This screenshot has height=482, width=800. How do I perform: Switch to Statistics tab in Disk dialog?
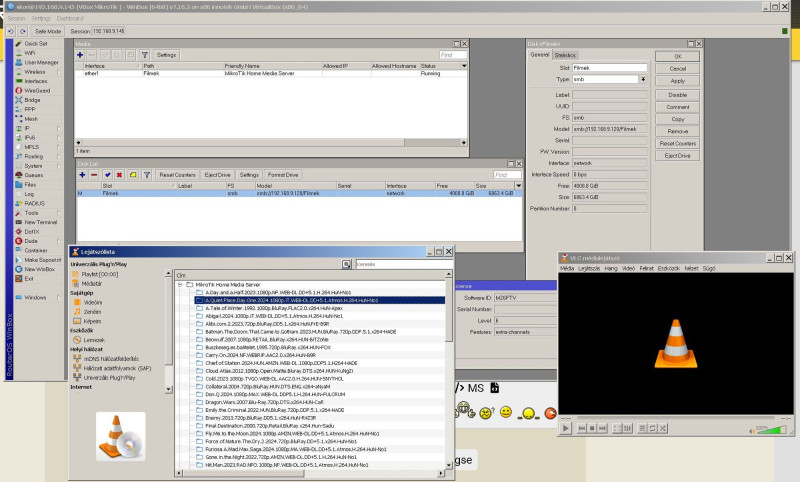(565, 55)
